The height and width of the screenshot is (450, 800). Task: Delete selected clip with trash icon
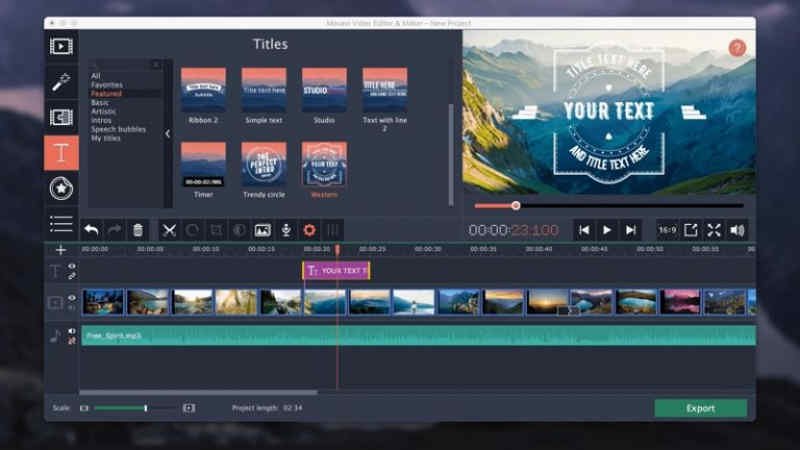pos(138,230)
